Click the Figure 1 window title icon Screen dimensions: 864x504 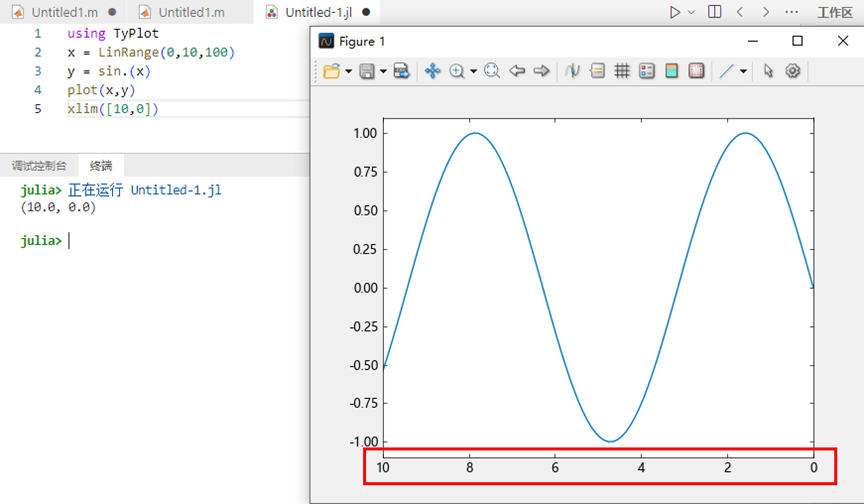326,41
